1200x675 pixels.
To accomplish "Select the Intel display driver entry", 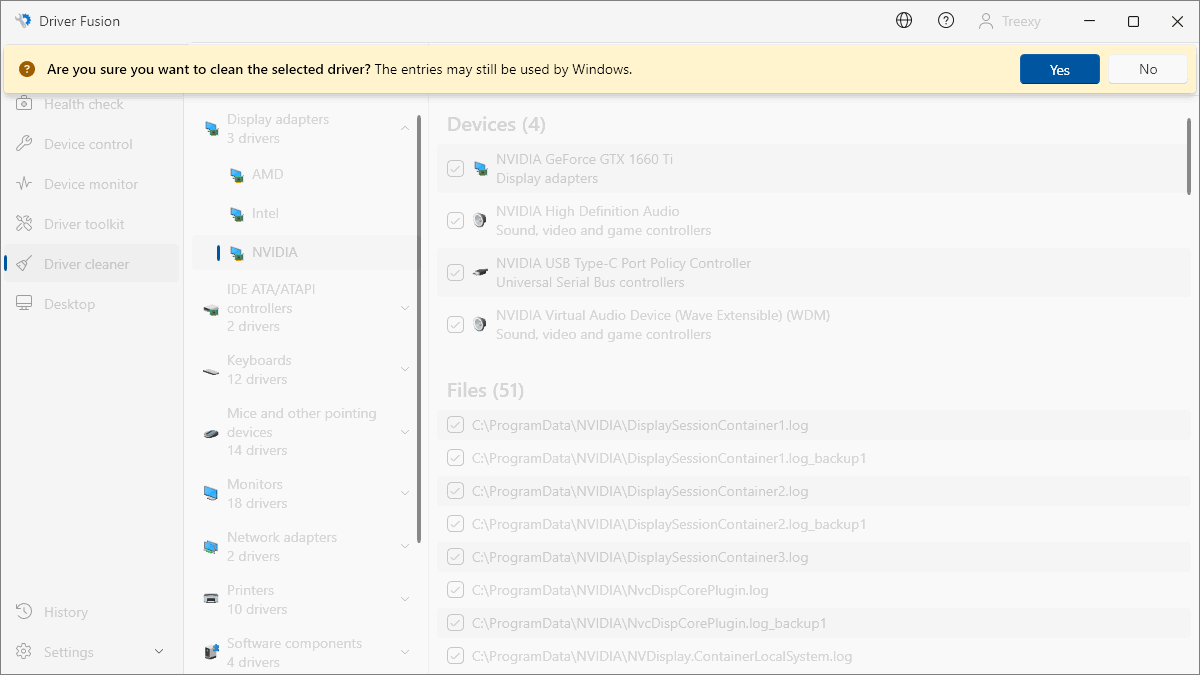I will 265,213.
